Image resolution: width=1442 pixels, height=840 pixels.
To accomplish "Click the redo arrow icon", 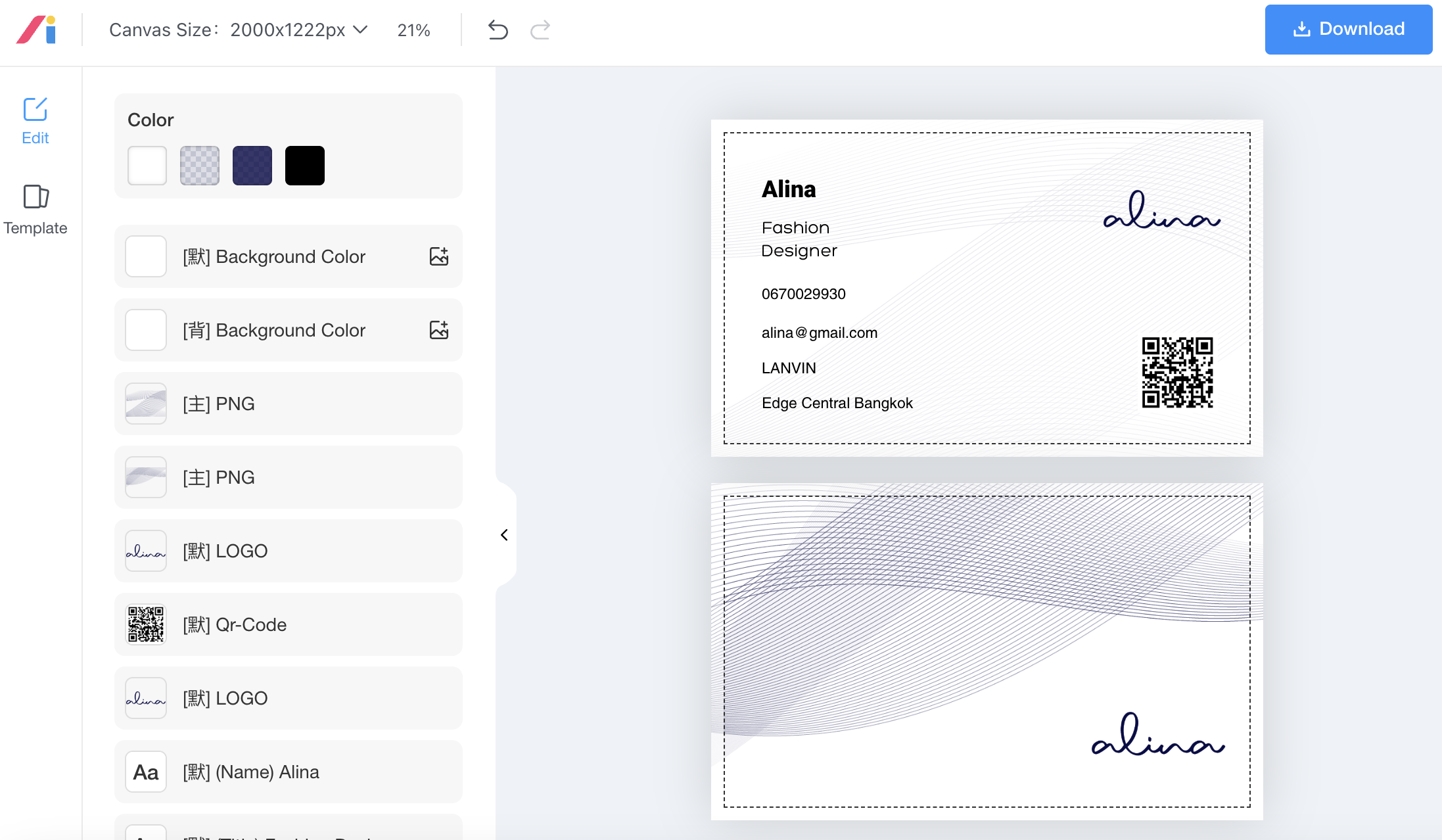I will pyautogui.click(x=540, y=30).
